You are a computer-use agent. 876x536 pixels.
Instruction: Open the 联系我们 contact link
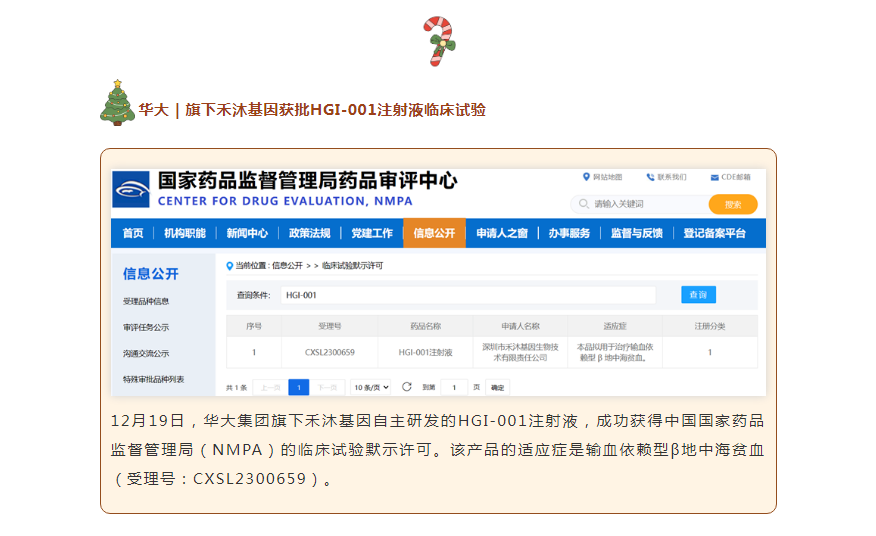click(672, 177)
